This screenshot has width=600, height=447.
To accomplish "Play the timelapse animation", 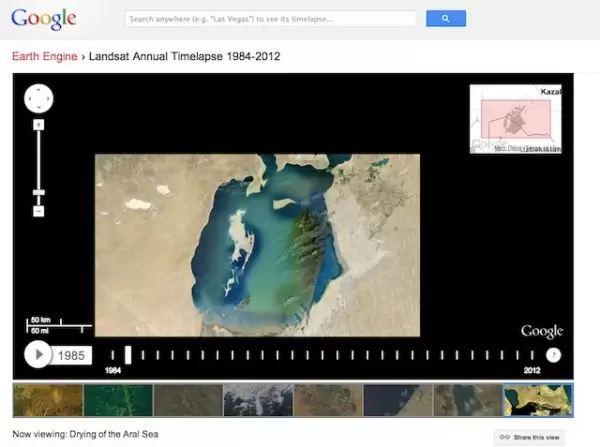I will coord(37,354).
